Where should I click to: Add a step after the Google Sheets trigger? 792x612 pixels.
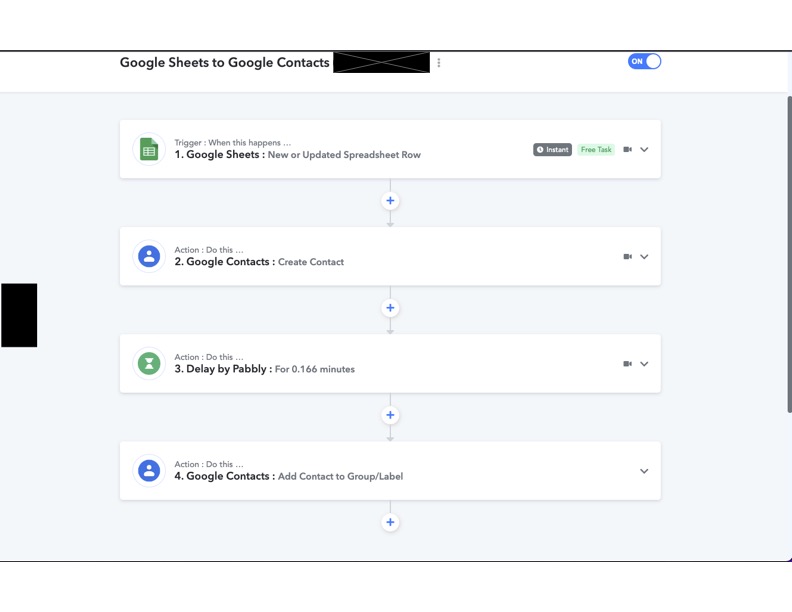[390, 200]
